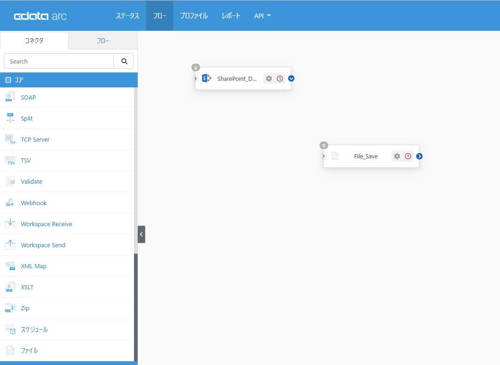The height and width of the screenshot is (365, 500).
Task: Open the レポート page
Action: [x=231, y=16]
